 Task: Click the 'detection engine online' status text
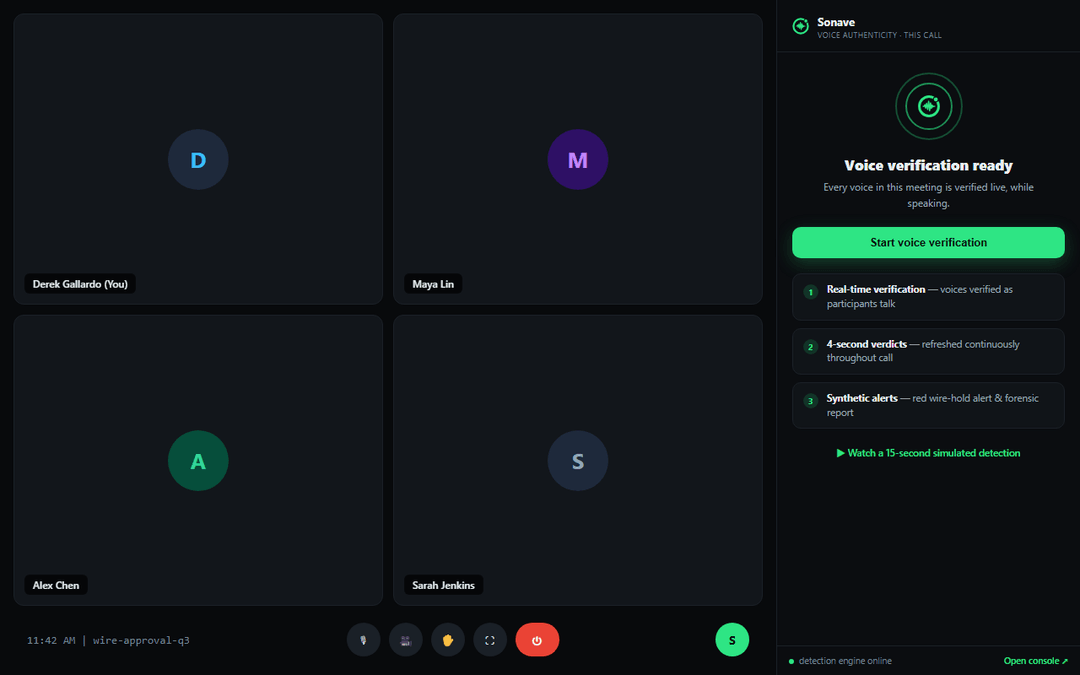pyautogui.click(x=845, y=661)
